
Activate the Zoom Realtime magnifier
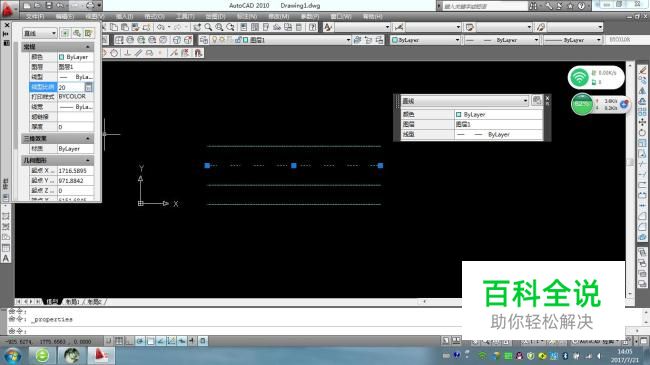pyautogui.click(x=208, y=27)
